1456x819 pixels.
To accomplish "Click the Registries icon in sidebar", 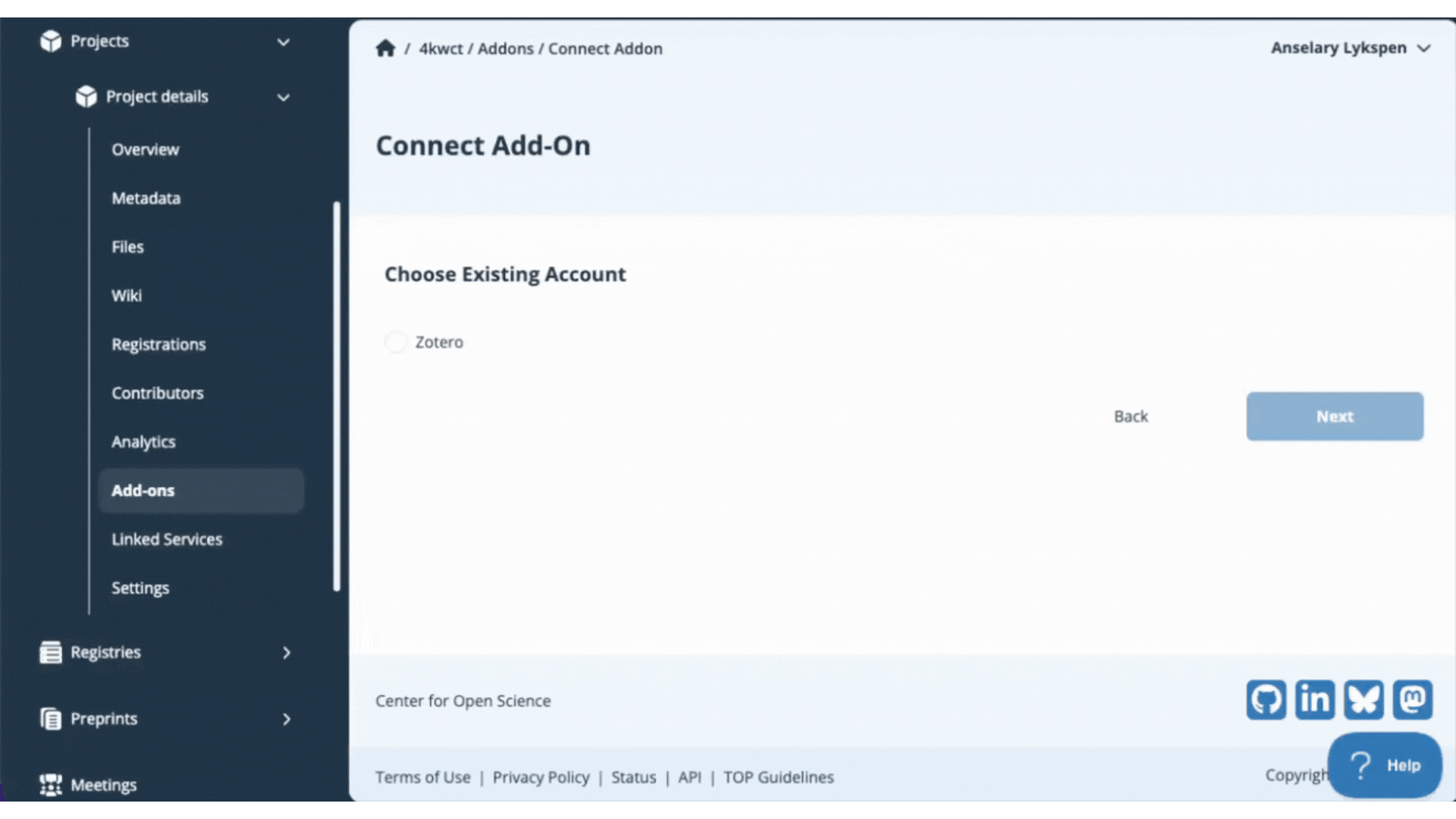I will 51,652.
